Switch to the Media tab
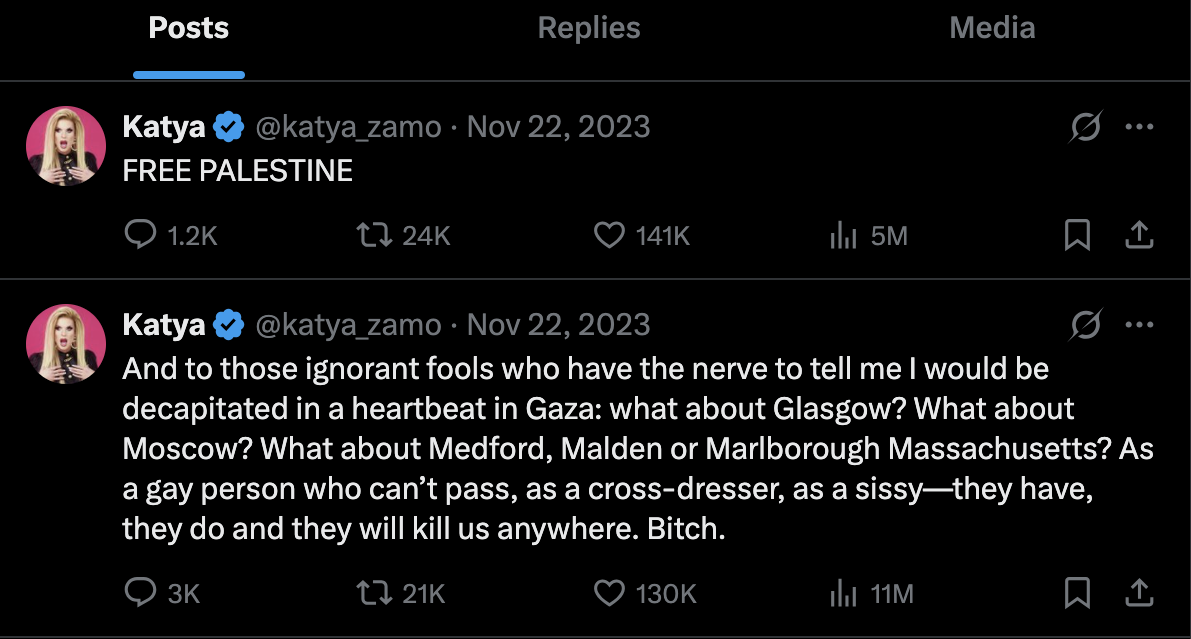 pyautogui.click(x=991, y=28)
